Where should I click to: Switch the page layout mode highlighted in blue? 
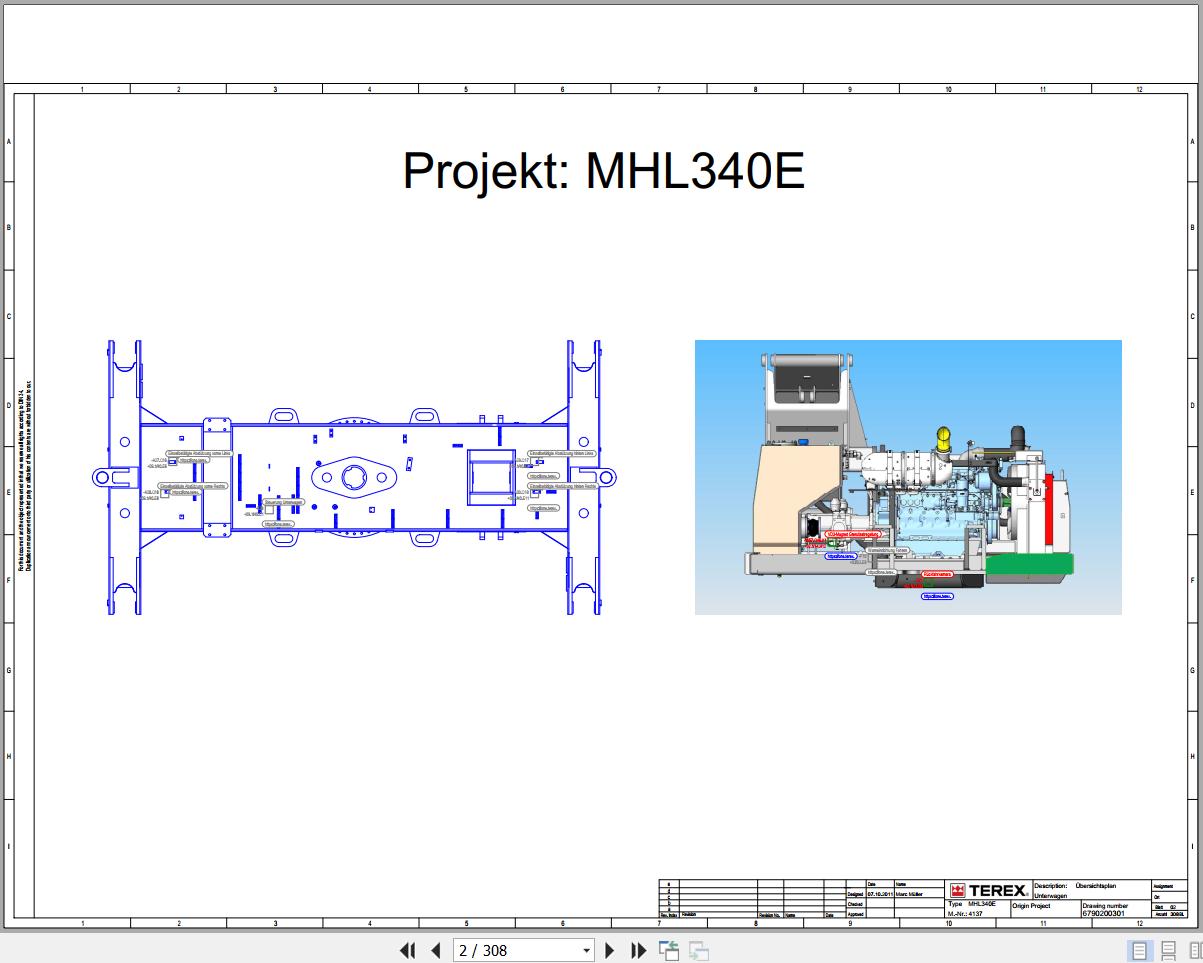(x=1138, y=948)
